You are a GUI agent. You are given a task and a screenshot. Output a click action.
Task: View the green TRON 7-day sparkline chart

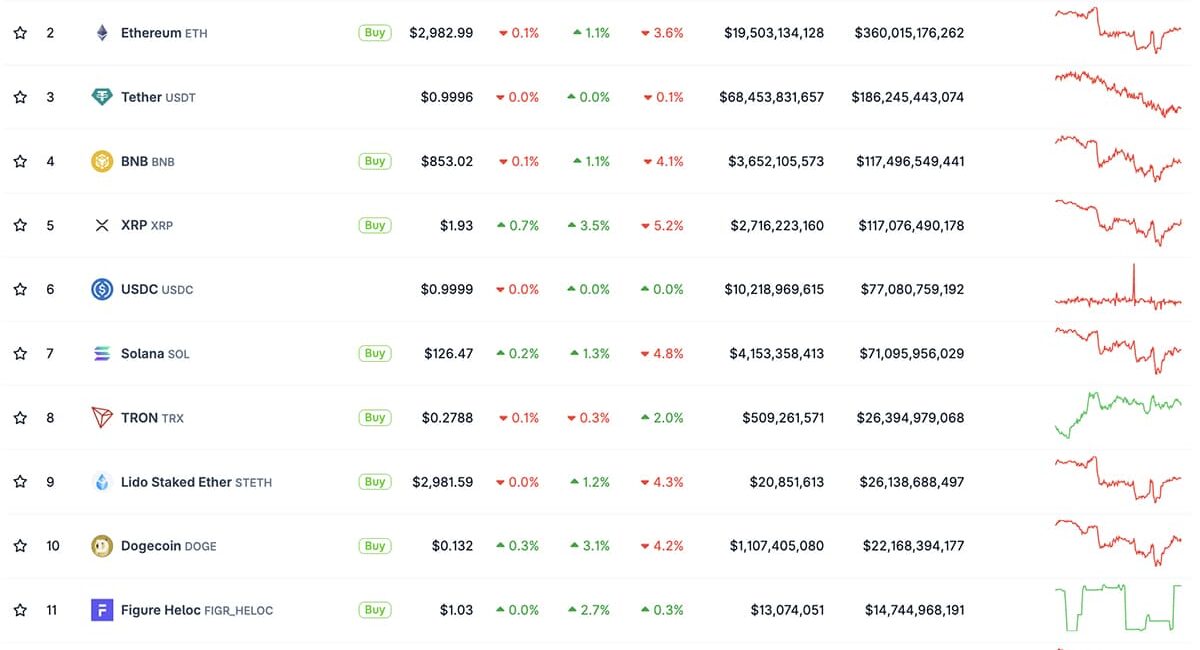point(1118,414)
